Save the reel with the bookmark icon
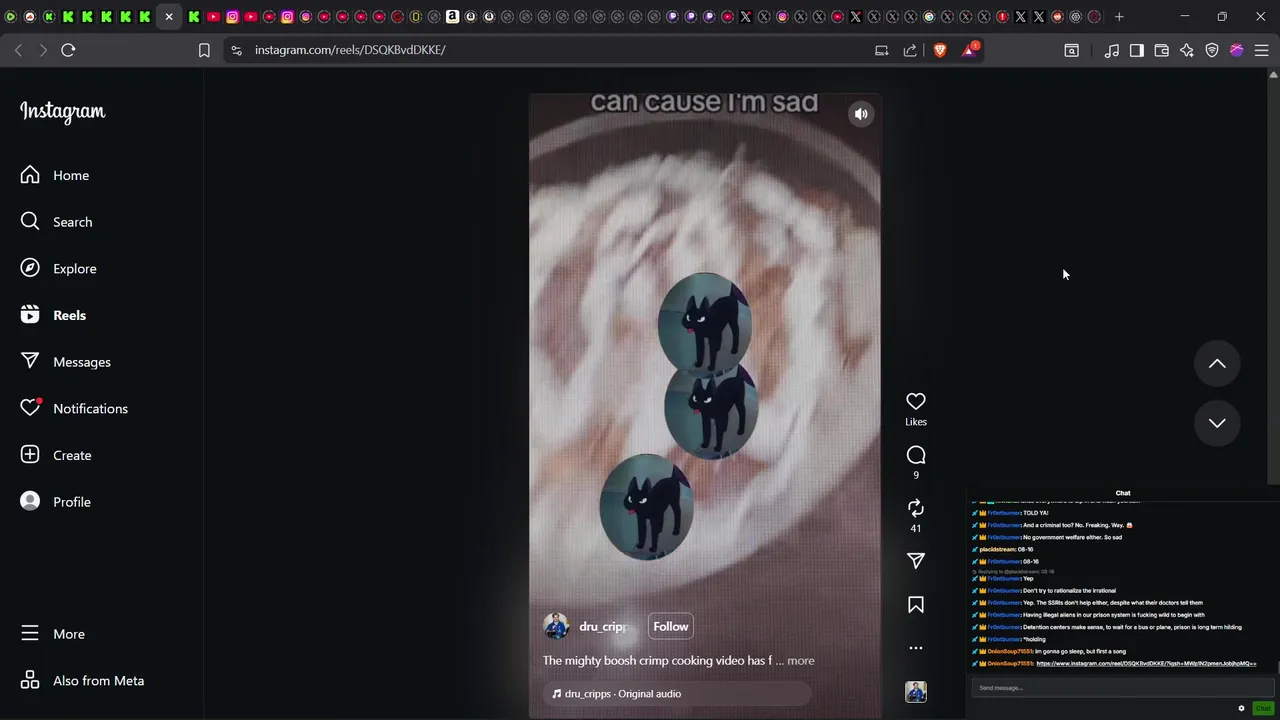The height and width of the screenshot is (720, 1280). pos(916,605)
